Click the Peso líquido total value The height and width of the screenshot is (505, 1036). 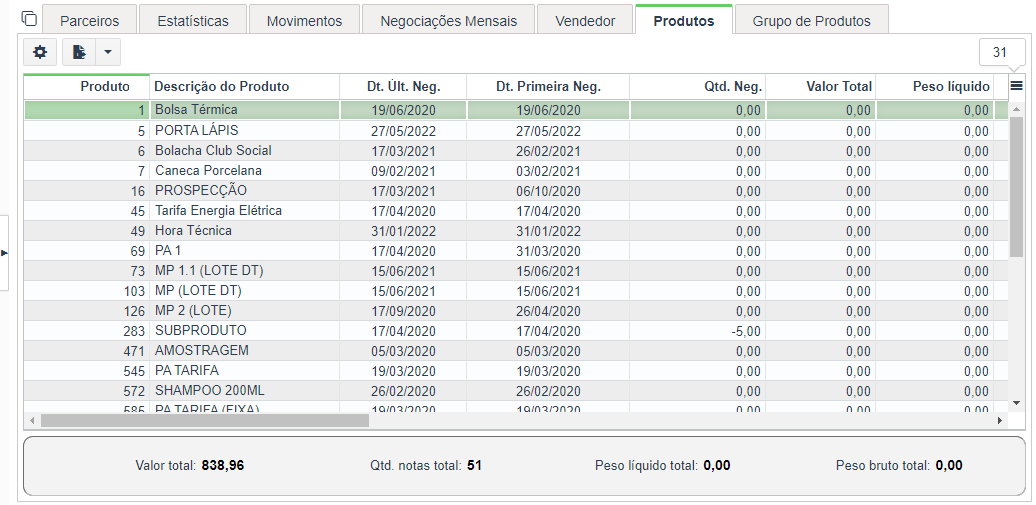pyautogui.click(x=717, y=465)
